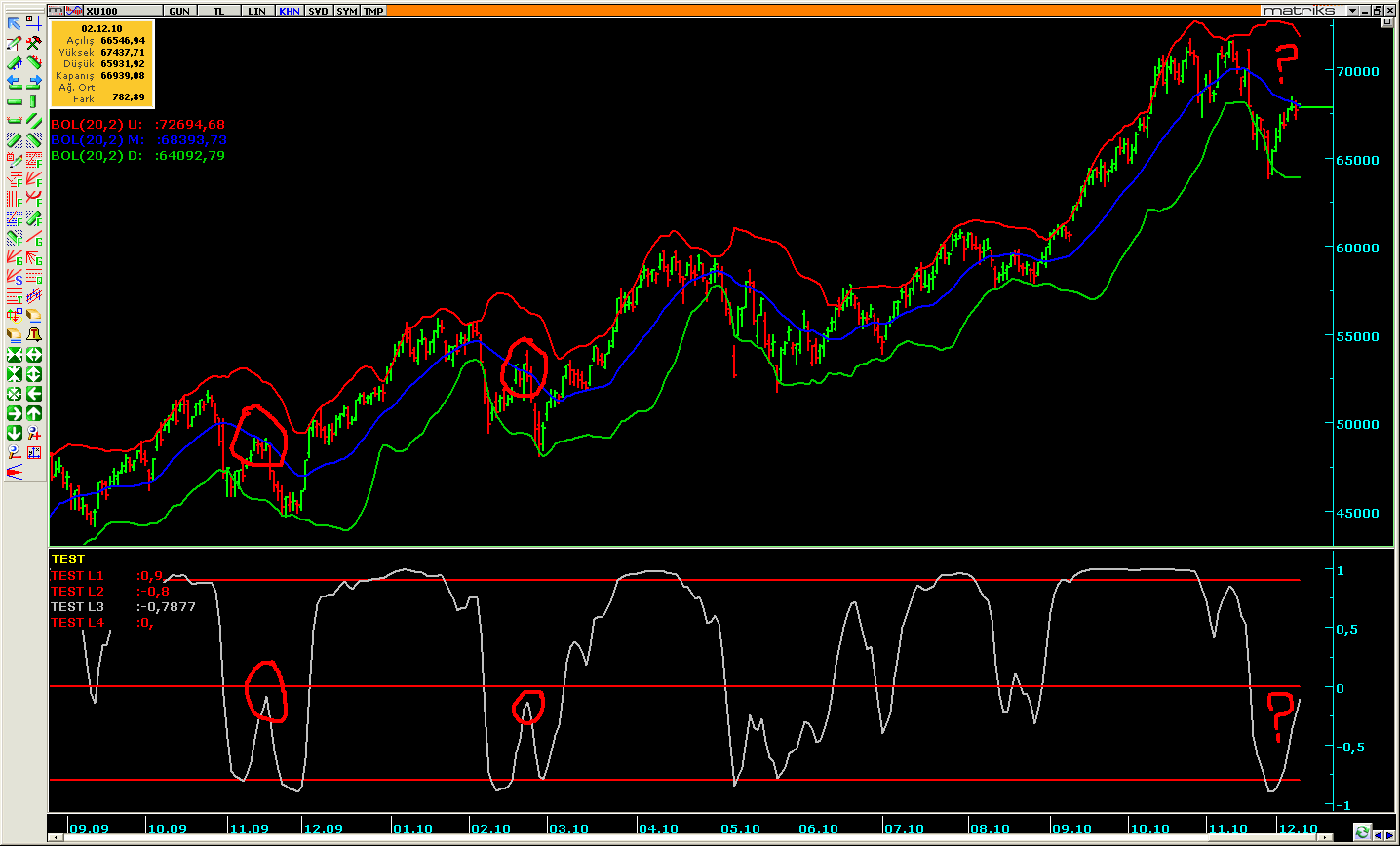Toggle the LIN linear scale button
The width and height of the screenshot is (1400, 846).
[x=256, y=11]
